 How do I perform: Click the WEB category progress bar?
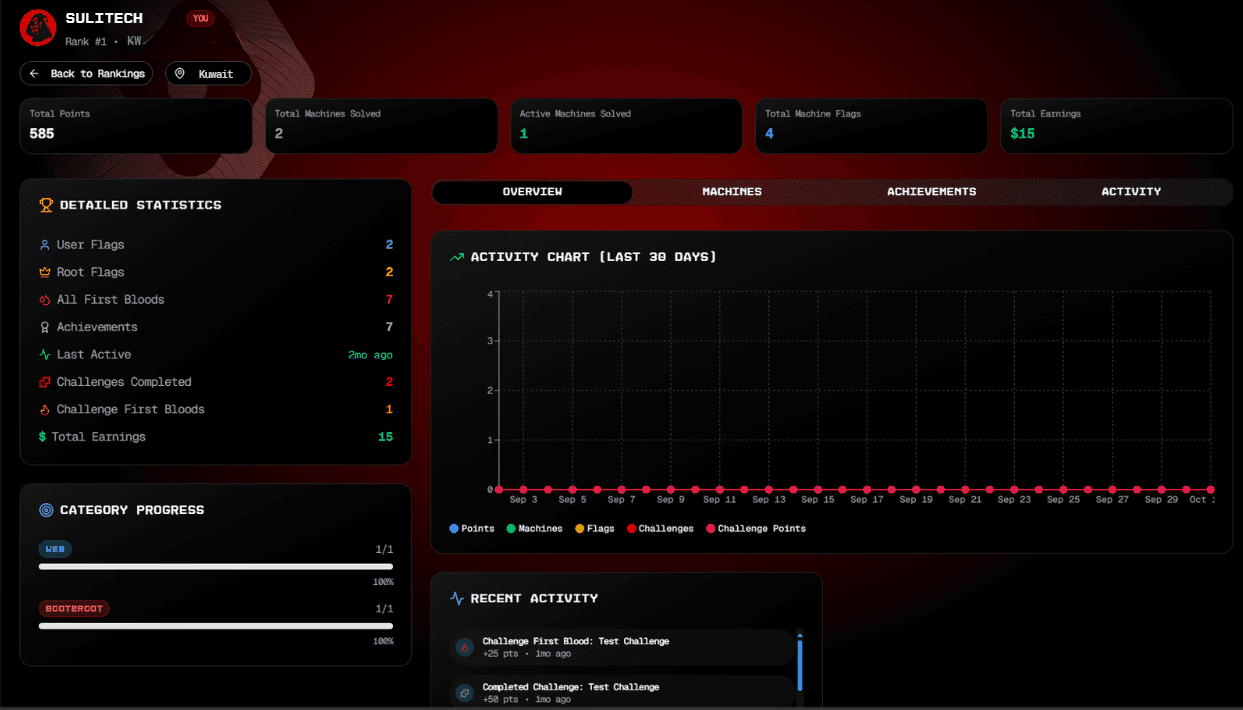pos(216,567)
